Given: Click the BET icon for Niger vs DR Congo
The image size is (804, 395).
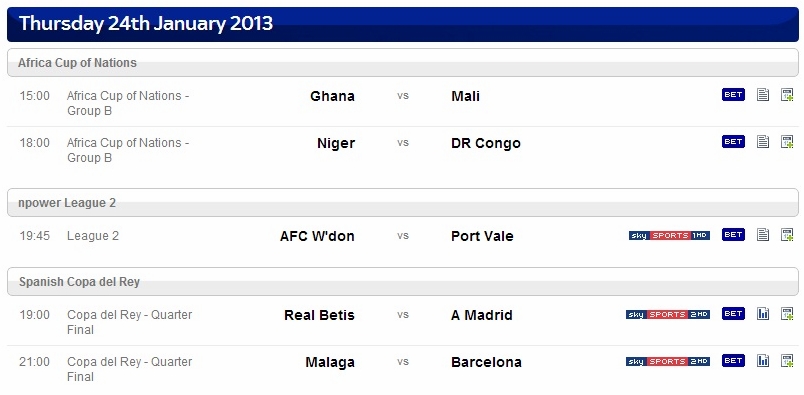Looking at the screenshot, I should [733, 142].
